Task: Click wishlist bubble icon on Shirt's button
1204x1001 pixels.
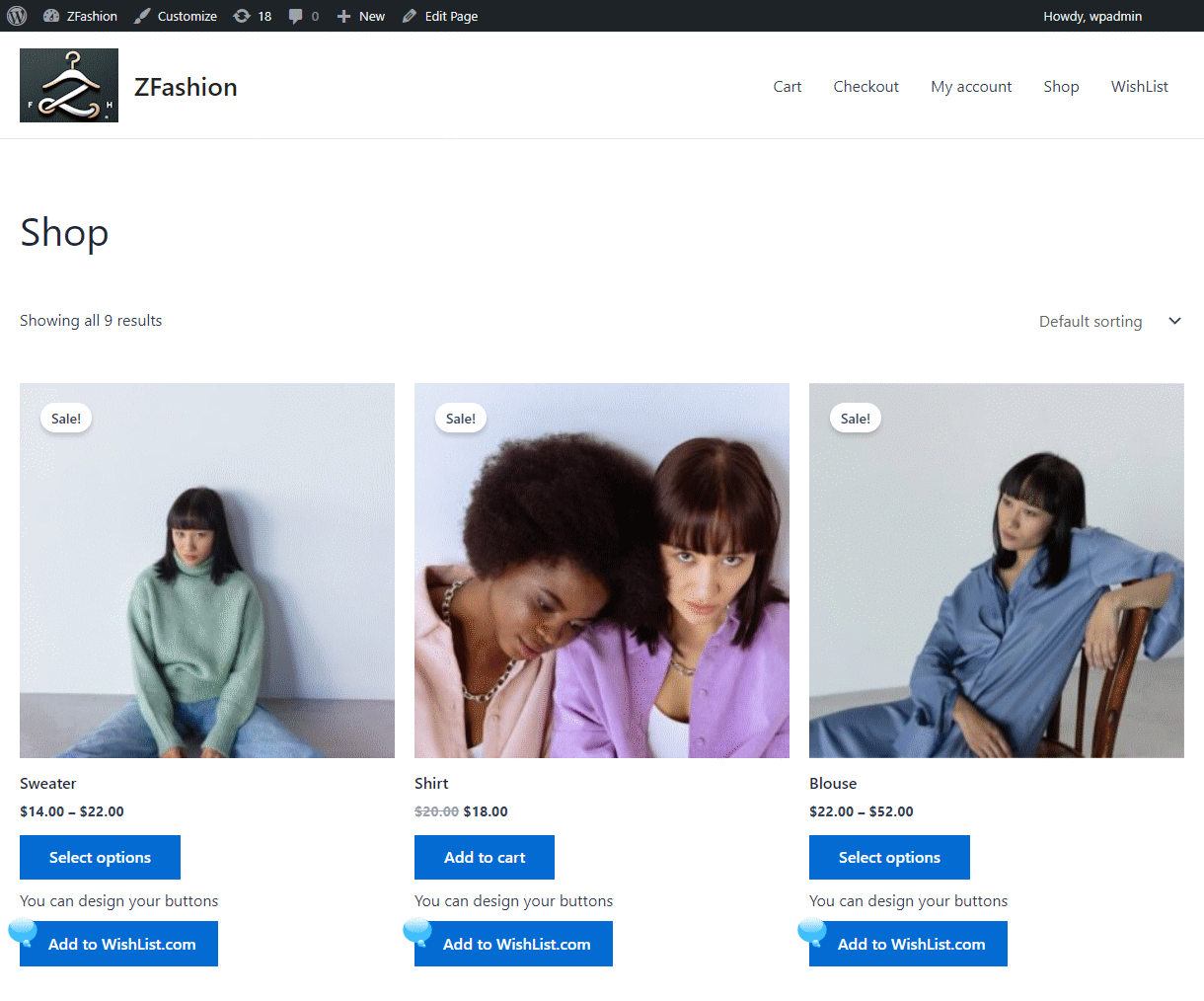Action: coord(417,931)
